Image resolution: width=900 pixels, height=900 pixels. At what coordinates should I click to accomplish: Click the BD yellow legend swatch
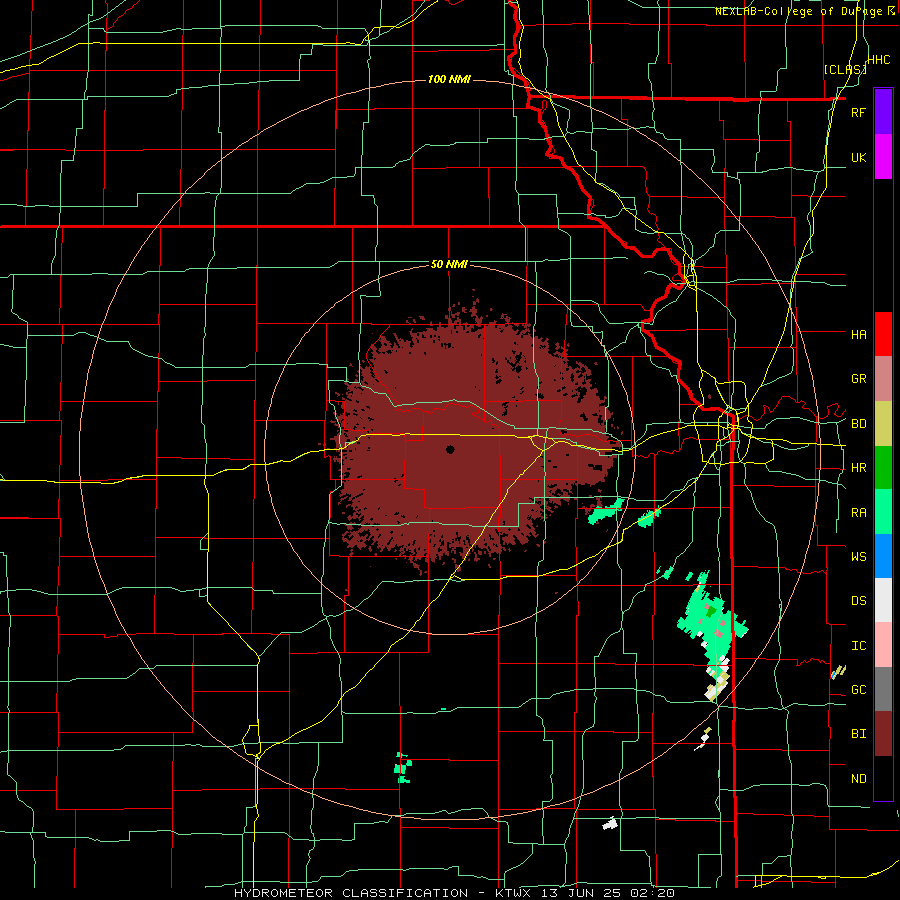pyautogui.click(x=883, y=424)
